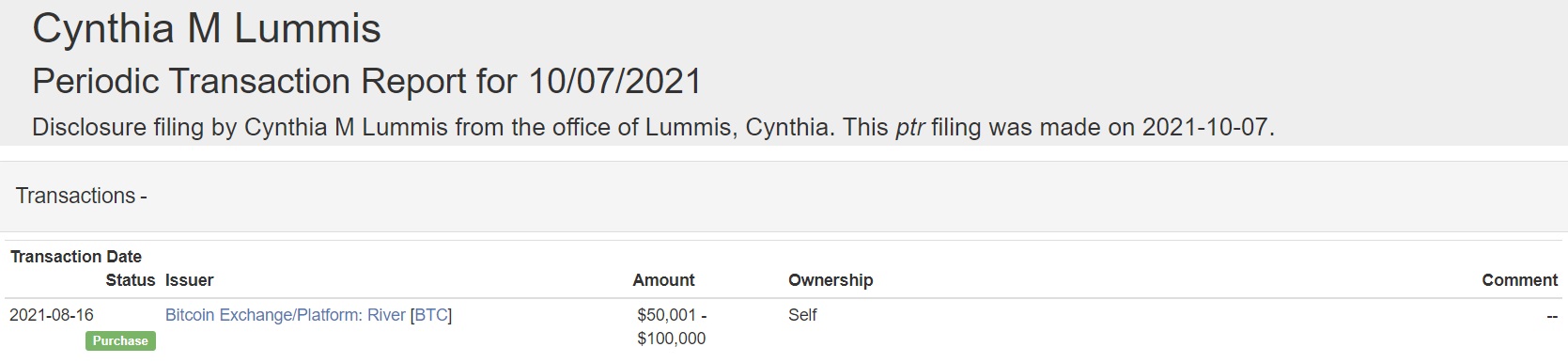Click the Status column header
Screen dimensions: 1568x363
pos(131,280)
